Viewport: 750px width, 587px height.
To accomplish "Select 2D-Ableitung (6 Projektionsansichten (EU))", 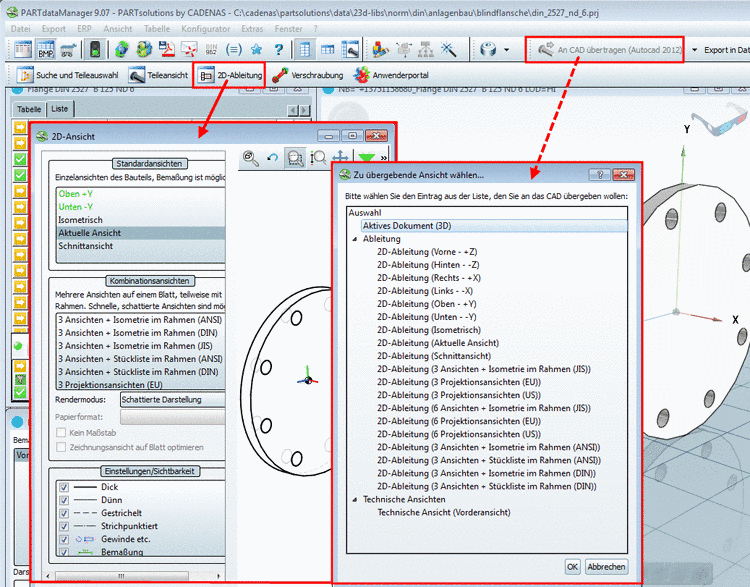I will [x=459, y=421].
